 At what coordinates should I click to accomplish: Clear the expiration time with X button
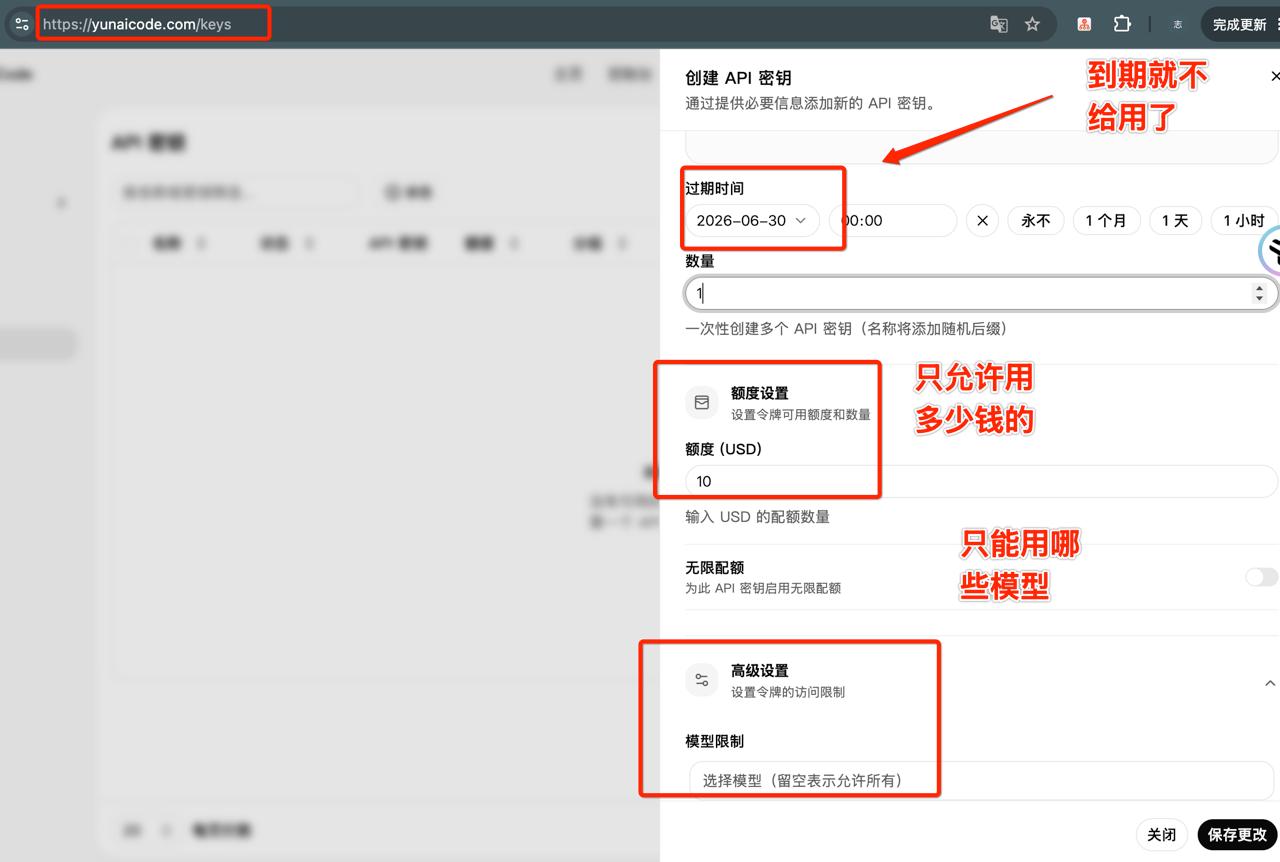982,221
